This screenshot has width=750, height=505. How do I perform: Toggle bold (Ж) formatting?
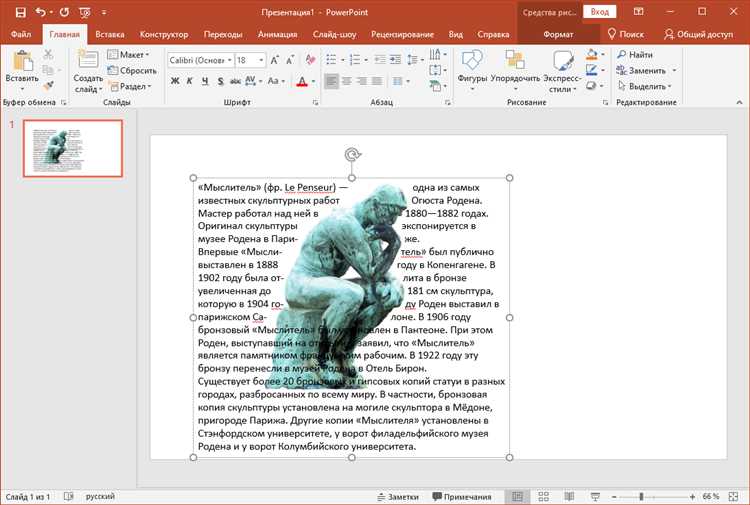(x=175, y=81)
